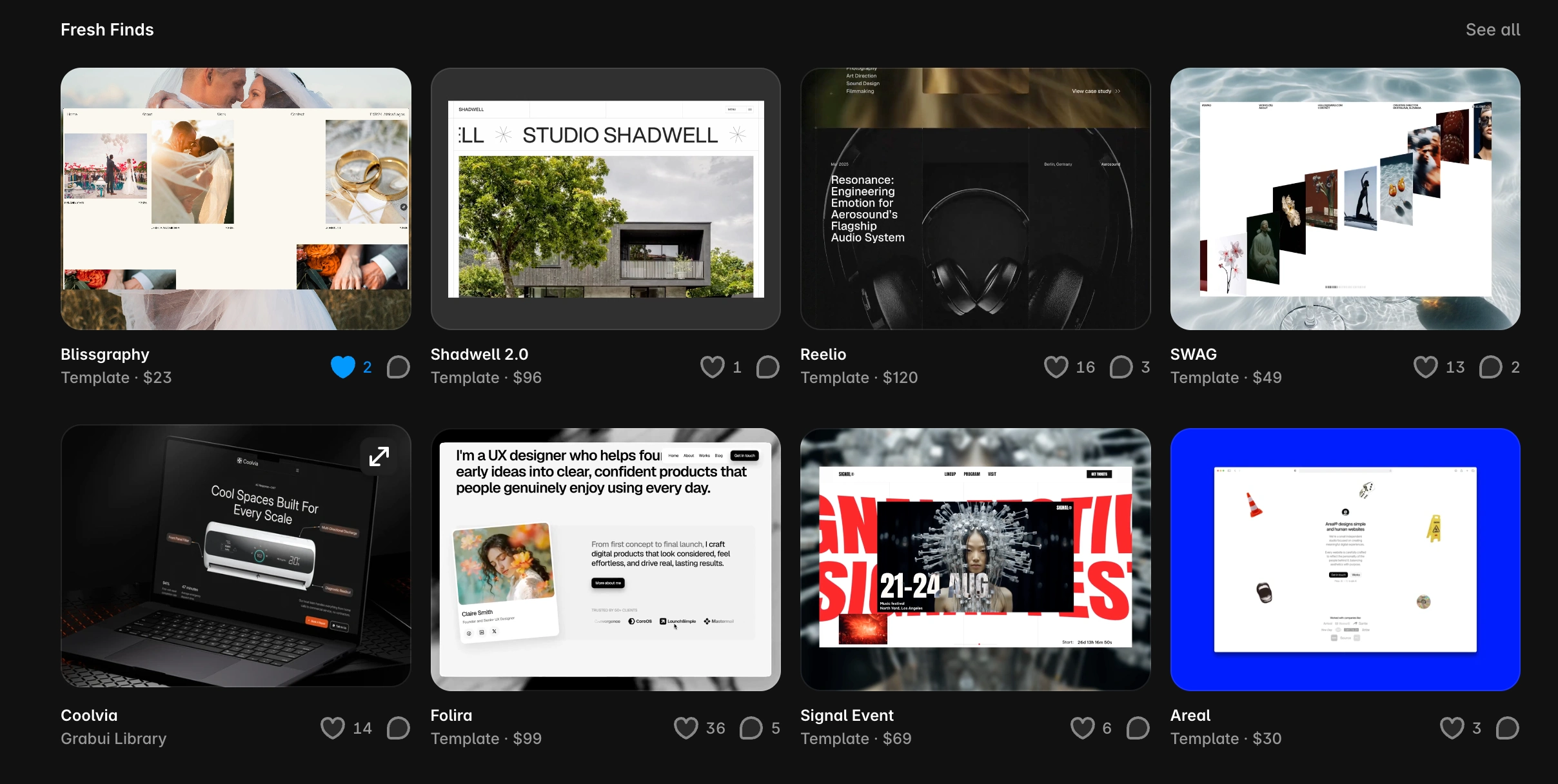
Task: Select the blue Areal thumbnail
Action: [1345, 560]
